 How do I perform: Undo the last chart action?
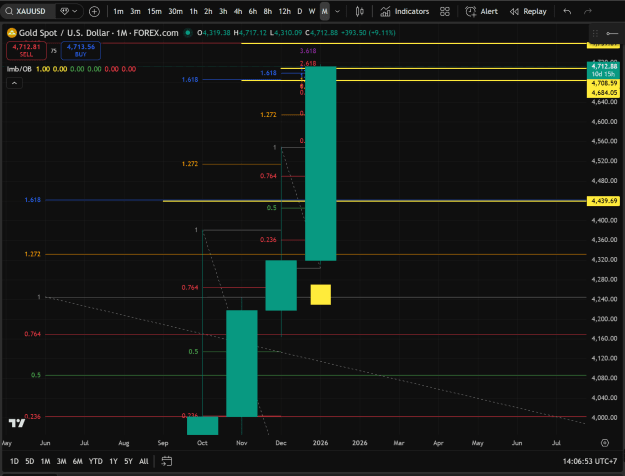[x=567, y=12]
